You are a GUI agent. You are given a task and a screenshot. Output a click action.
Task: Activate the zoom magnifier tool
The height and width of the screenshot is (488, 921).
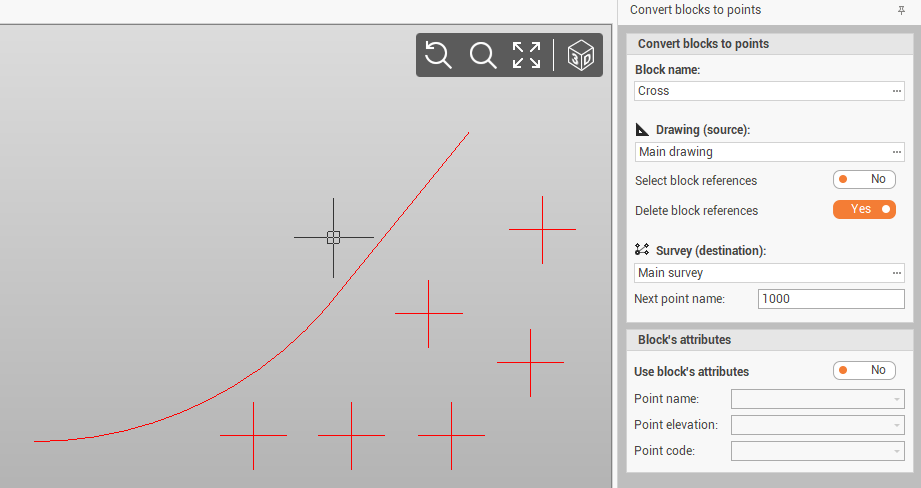(x=483, y=55)
